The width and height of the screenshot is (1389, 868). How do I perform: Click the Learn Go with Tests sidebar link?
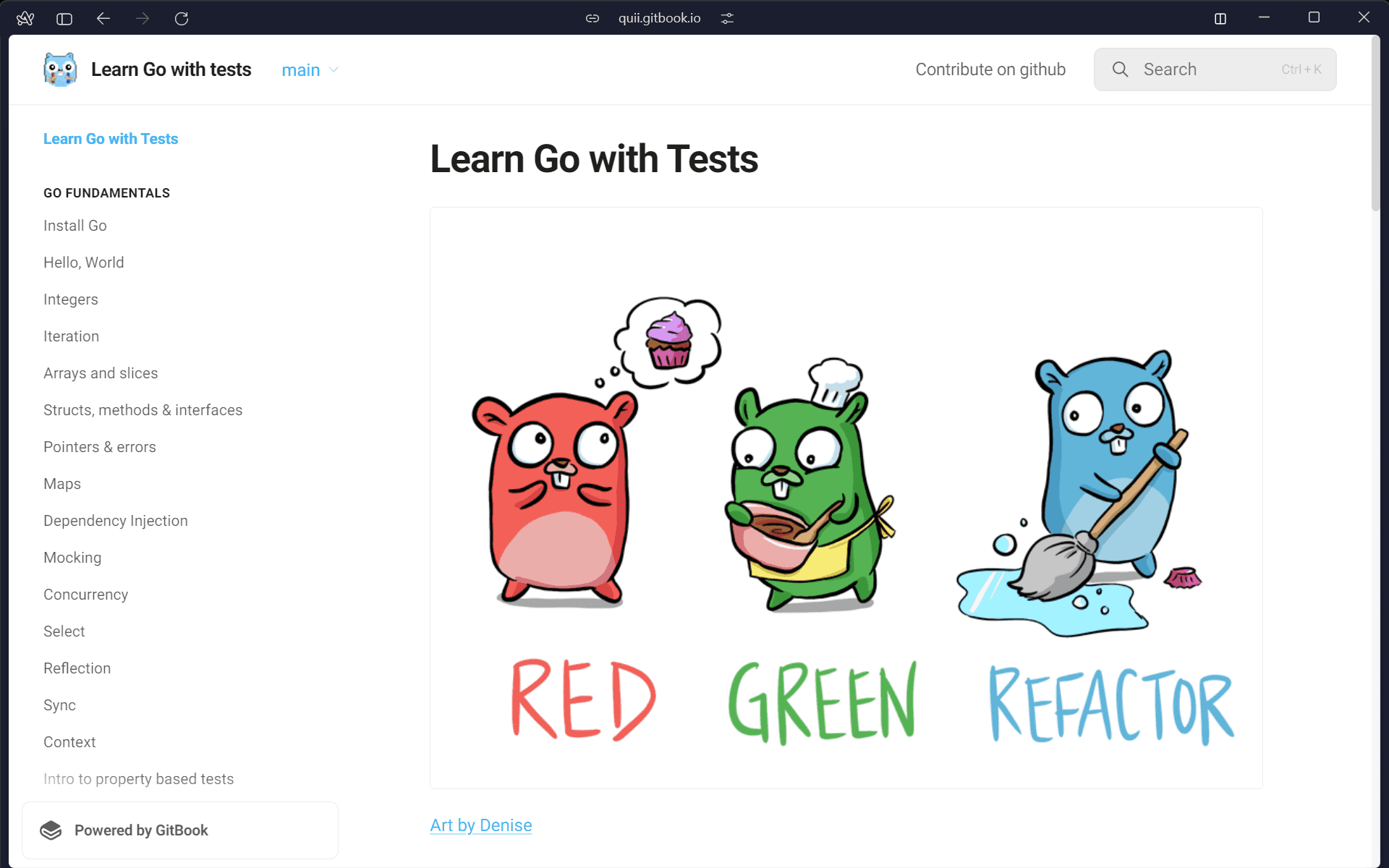110,138
